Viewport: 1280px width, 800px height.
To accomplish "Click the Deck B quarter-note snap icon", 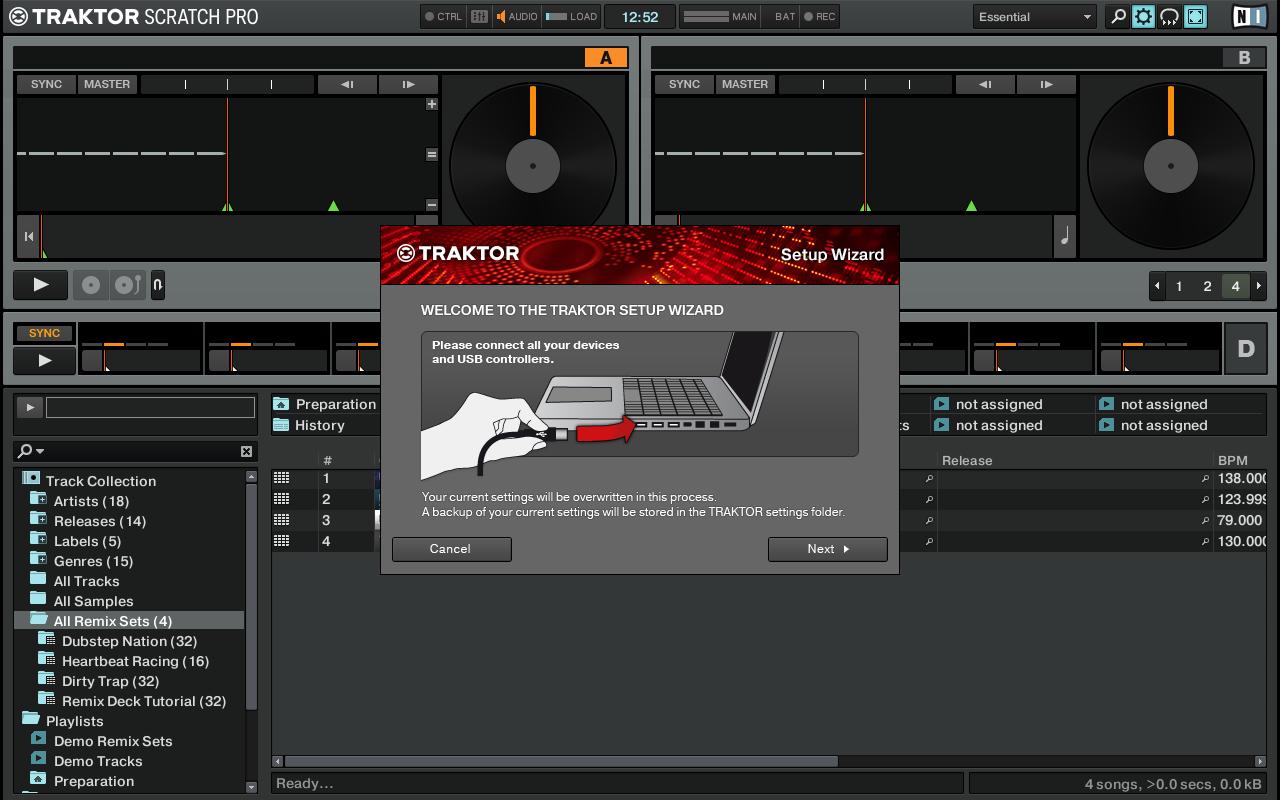I will pyautogui.click(x=1064, y=236).
